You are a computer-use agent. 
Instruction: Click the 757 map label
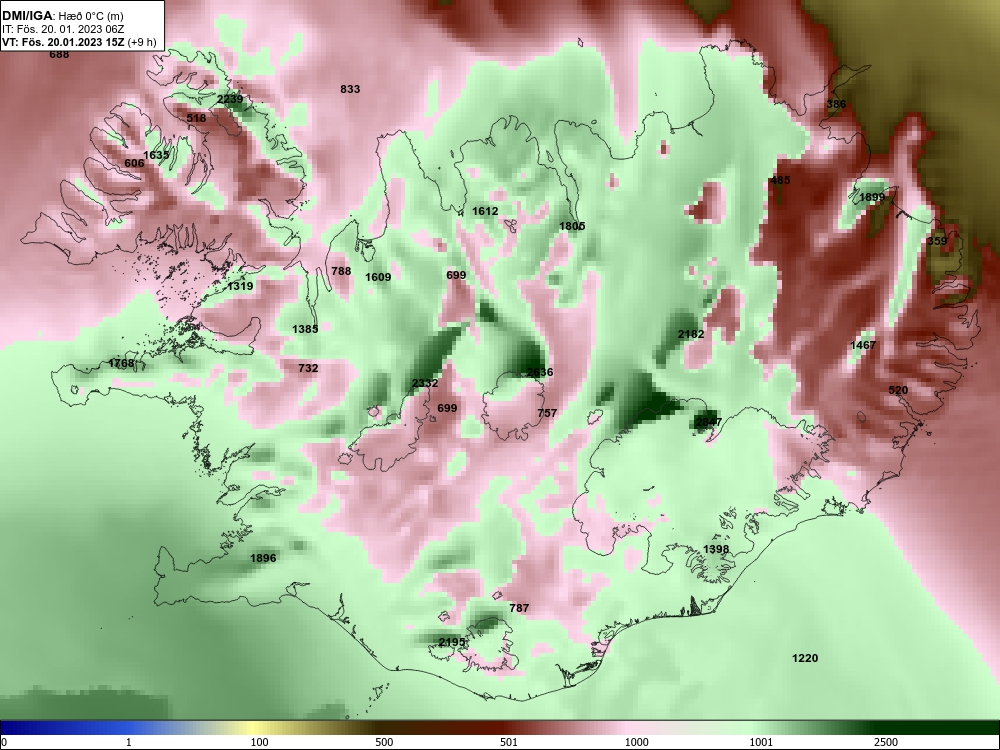(x=547, y=413)
